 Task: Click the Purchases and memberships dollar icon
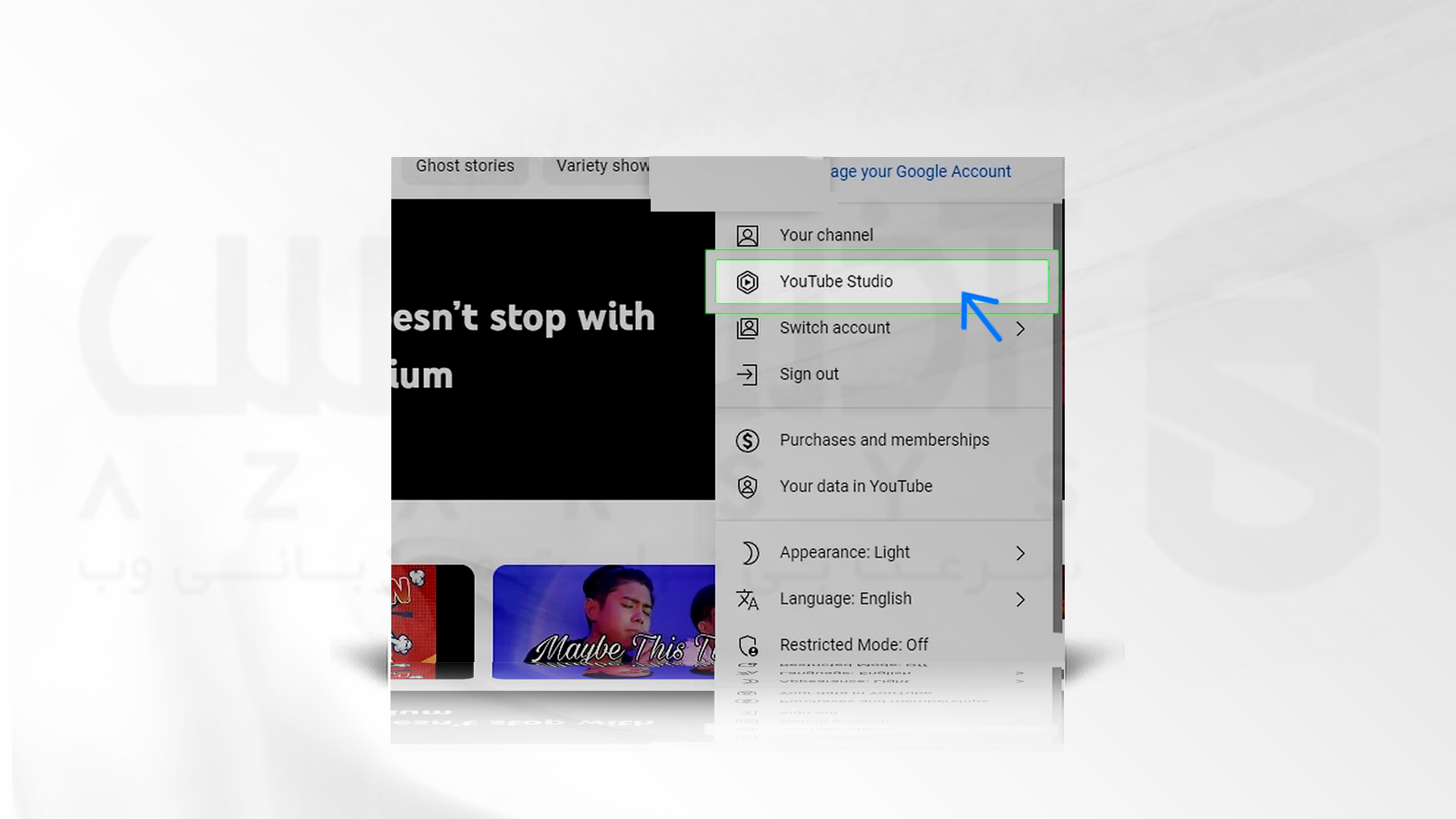click(x=747, y=440)
